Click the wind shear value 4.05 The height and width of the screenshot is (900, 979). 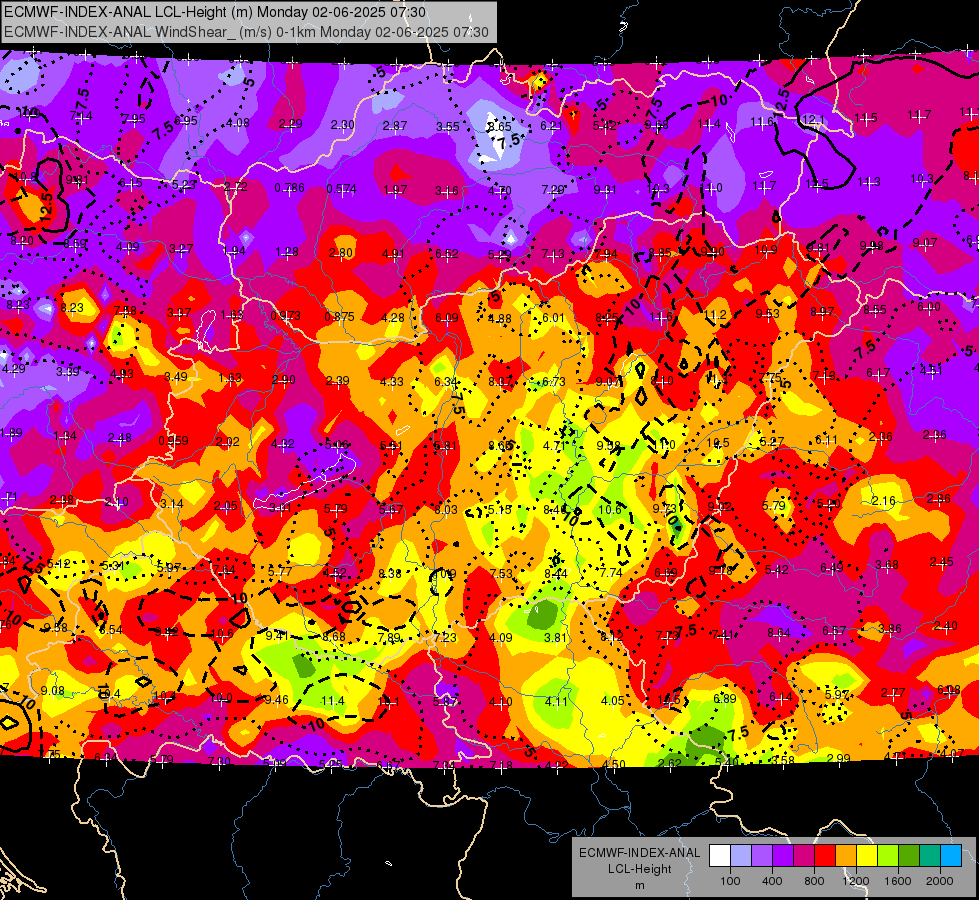point(612,700)
